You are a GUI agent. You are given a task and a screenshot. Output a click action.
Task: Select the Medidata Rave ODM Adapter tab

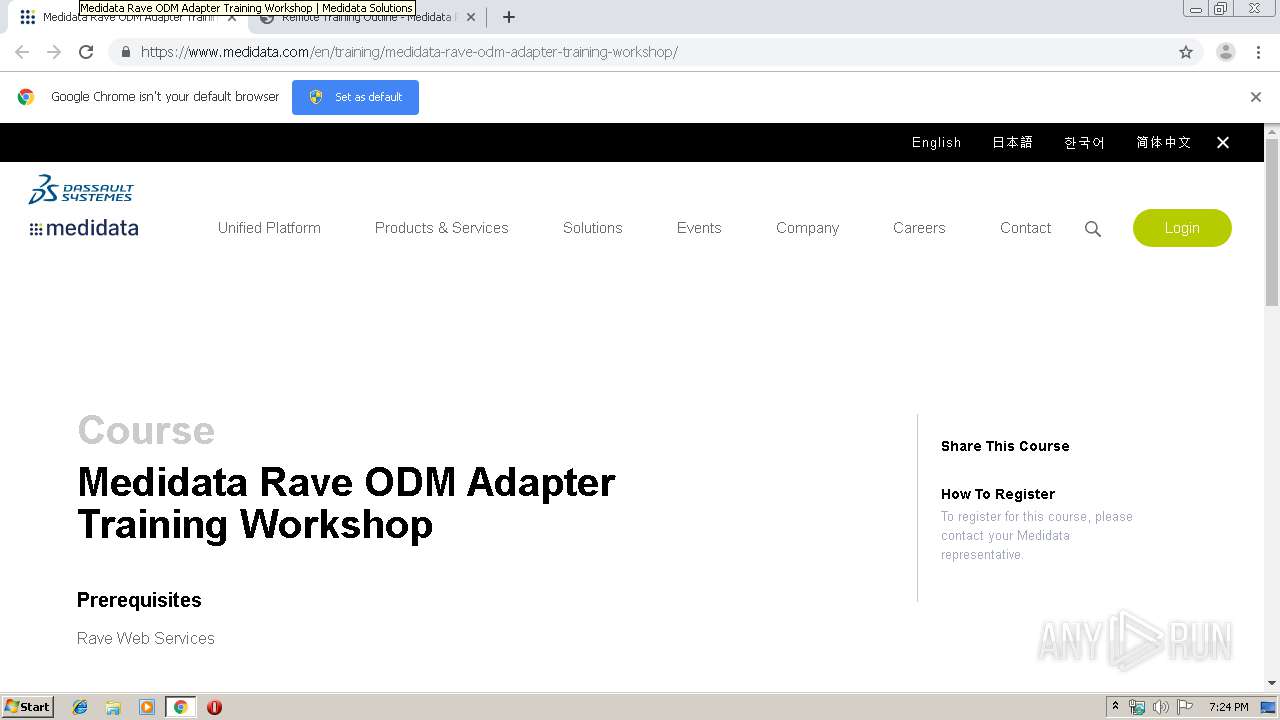click(x=128, y=17)
